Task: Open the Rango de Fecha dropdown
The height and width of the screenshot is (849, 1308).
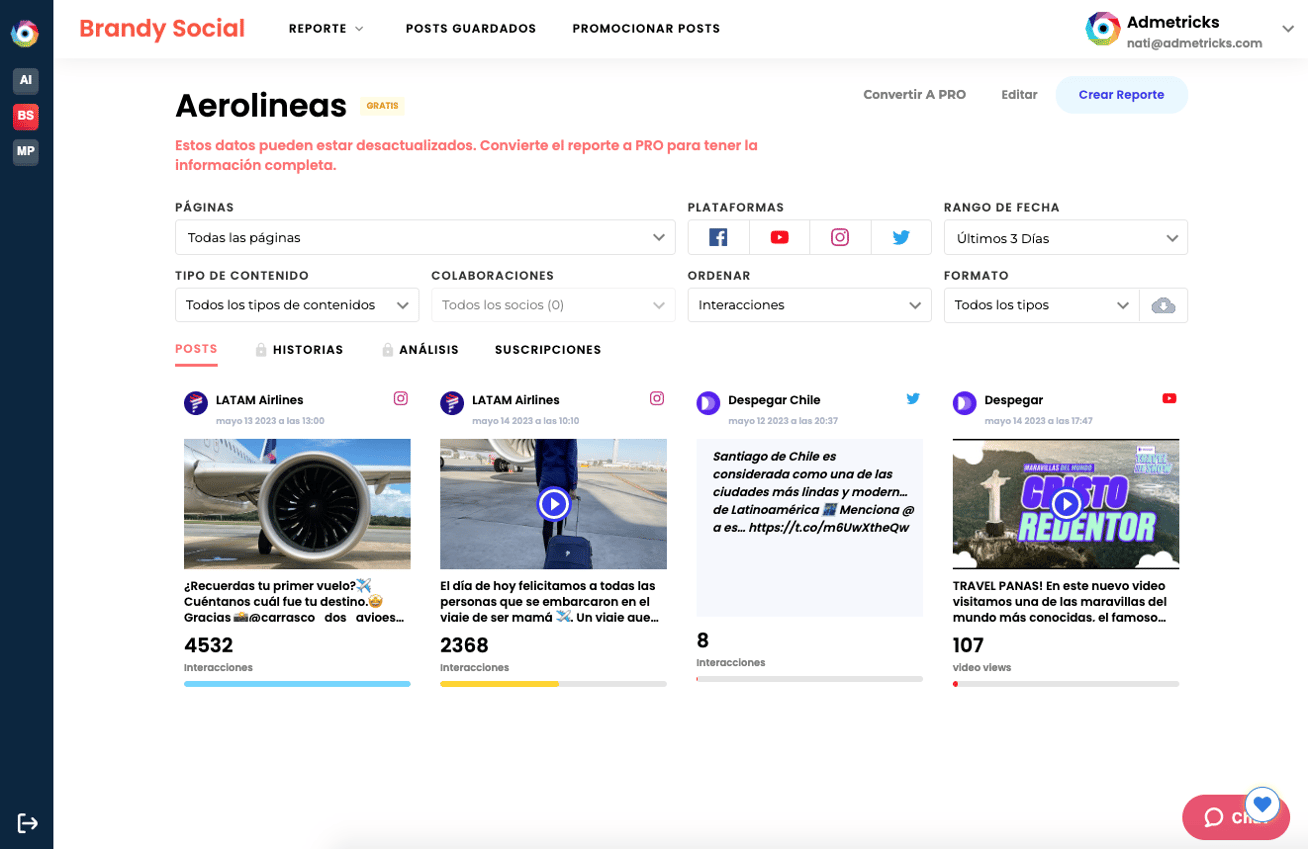Action: click(x=1066, y=237)
